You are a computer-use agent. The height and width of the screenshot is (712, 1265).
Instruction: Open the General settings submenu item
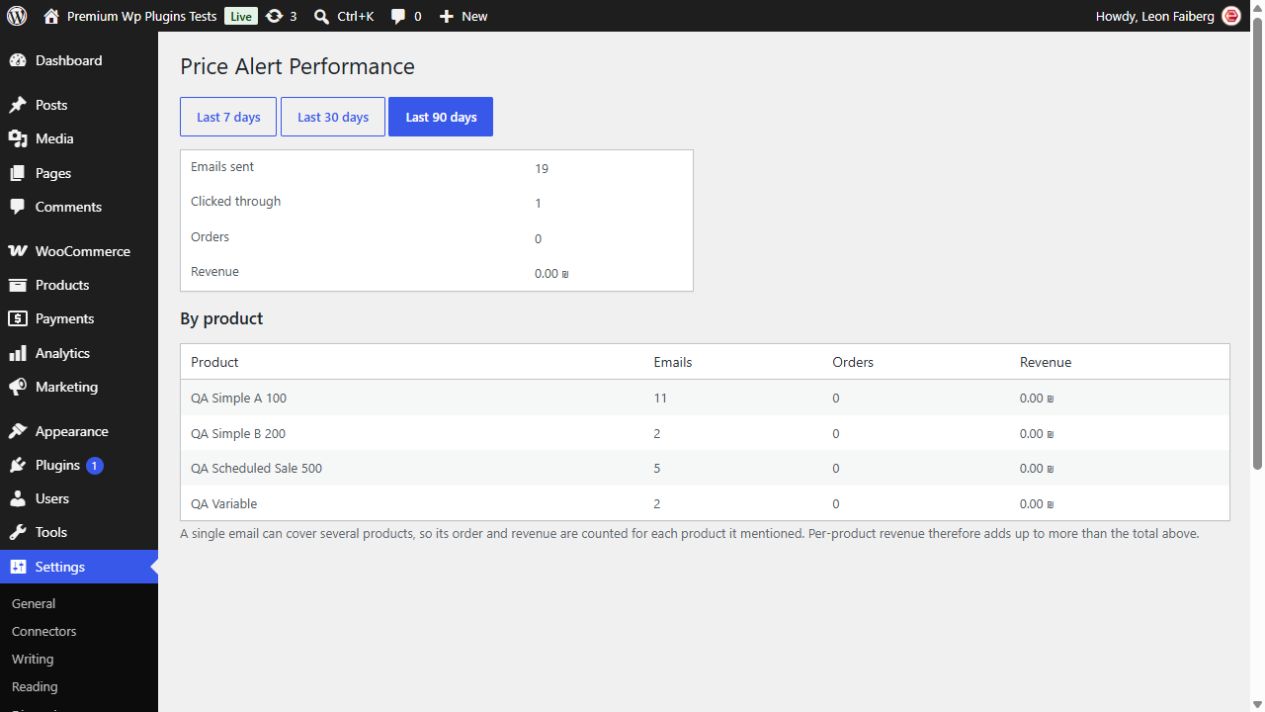click(x=34, y=604)
